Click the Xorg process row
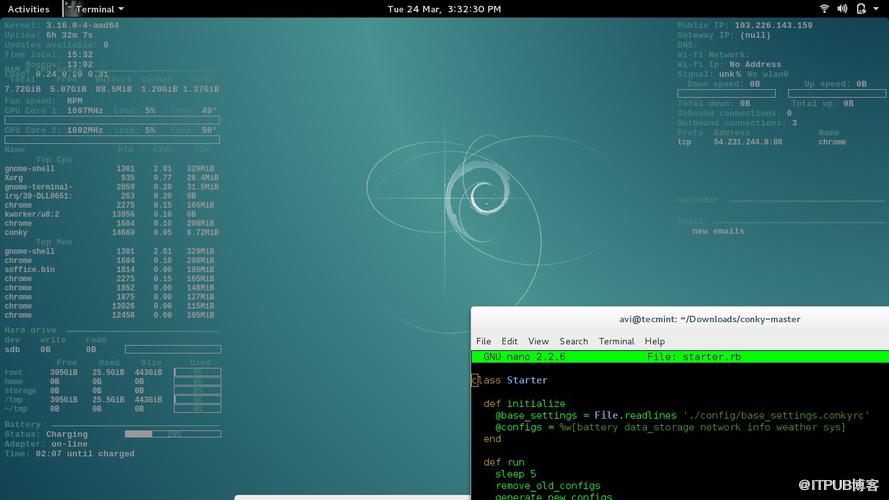This screenshot has width=889, height=500. [x=112, y=178]
